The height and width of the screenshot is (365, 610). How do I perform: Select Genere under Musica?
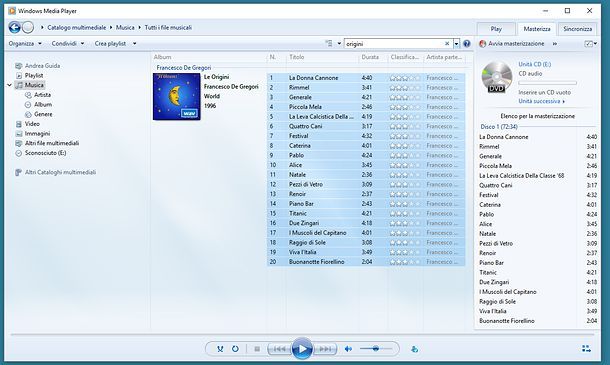(43, 114)
